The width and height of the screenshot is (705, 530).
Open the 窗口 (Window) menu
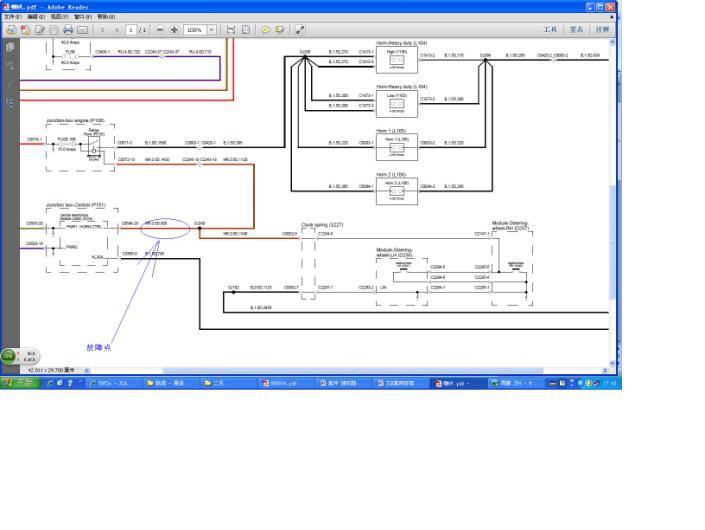83,17
